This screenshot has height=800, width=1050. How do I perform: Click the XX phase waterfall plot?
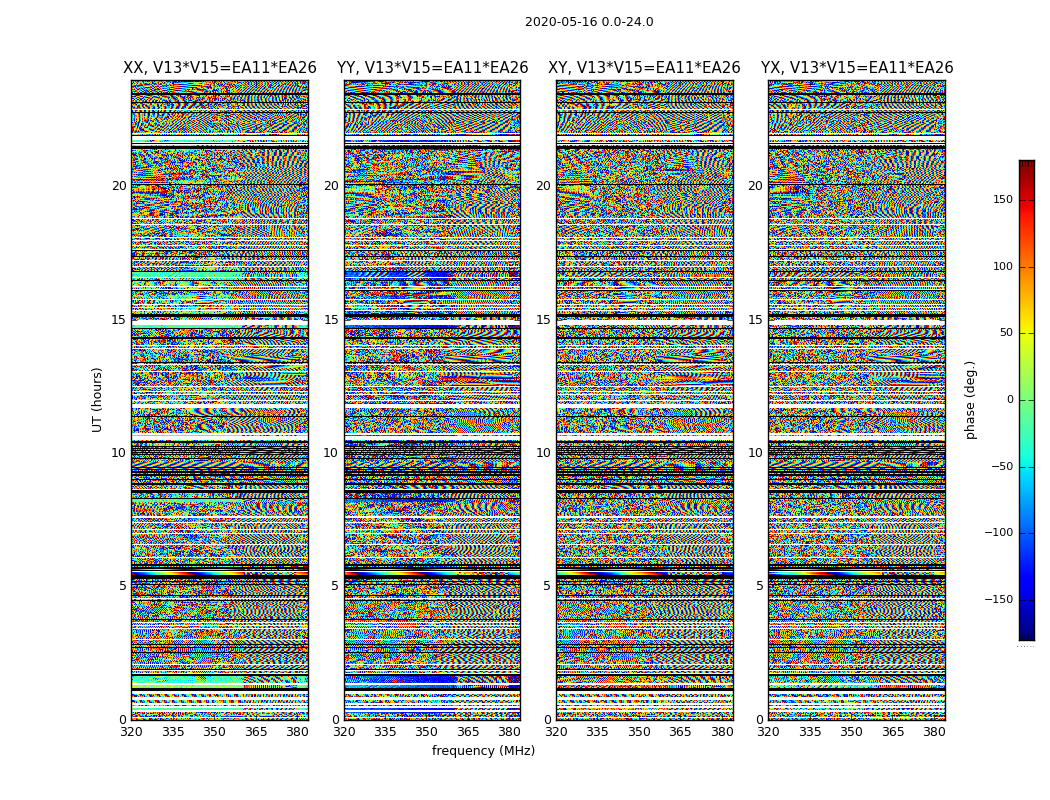point(220,400)
